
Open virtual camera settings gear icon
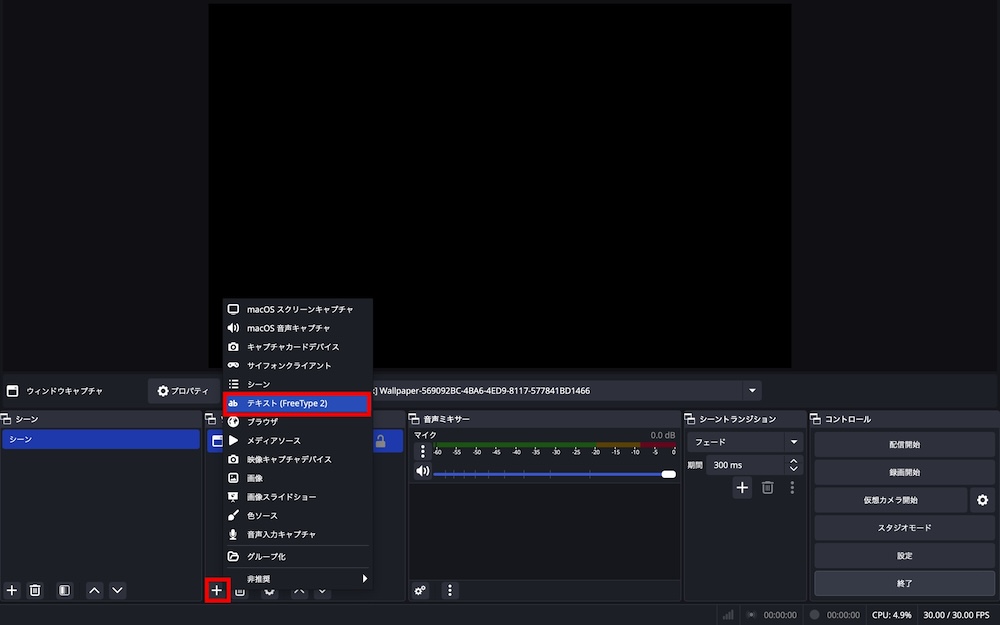pos(983,500)
